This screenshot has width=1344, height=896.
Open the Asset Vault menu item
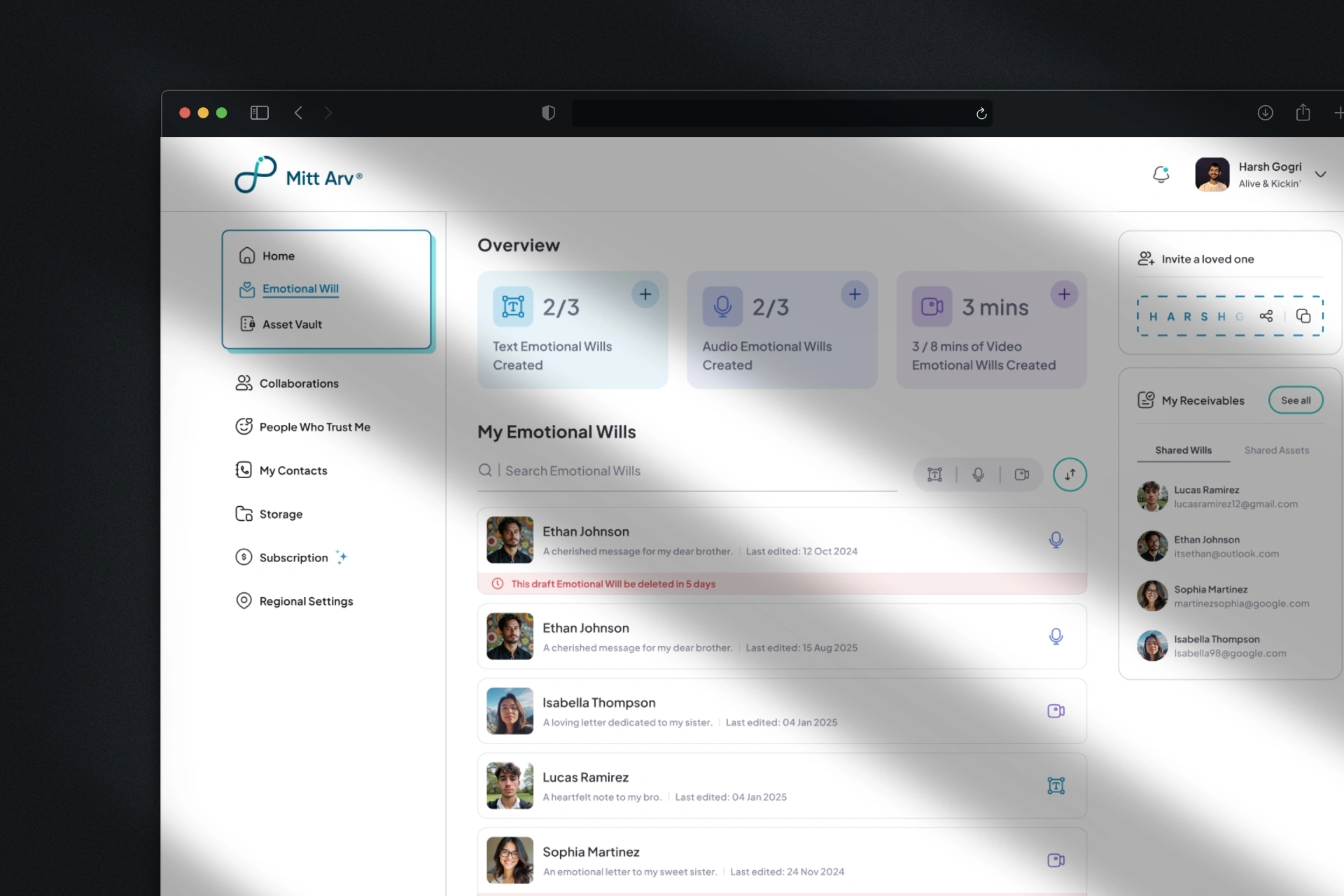coord(292,325)
